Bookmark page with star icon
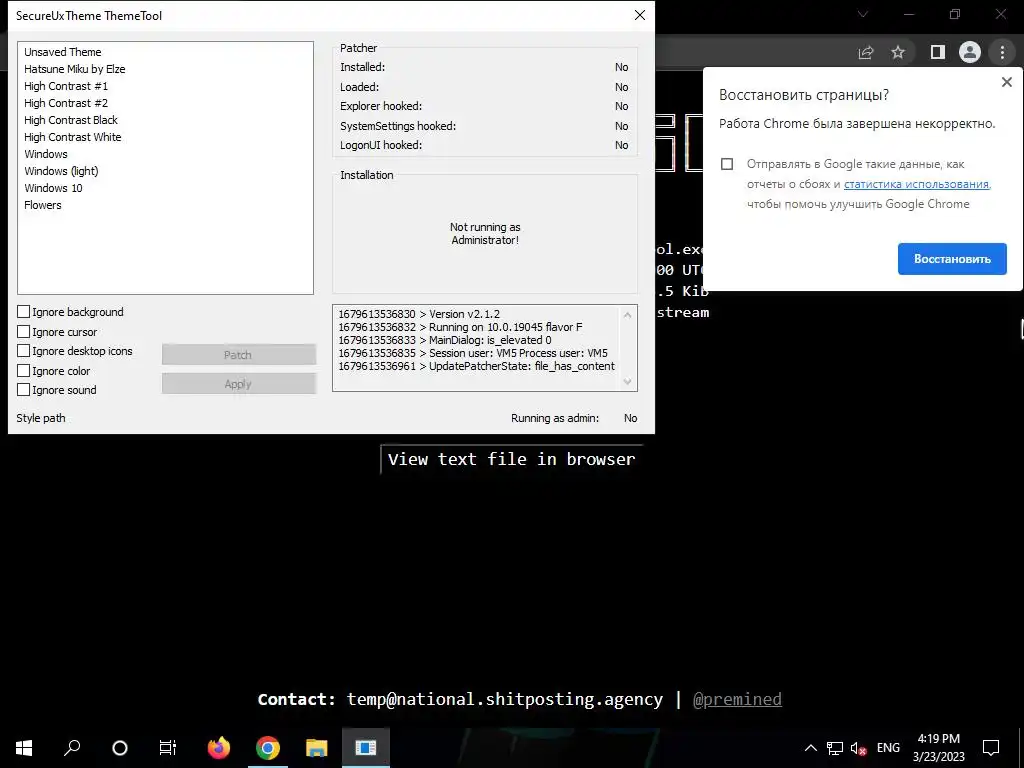Image resolution: width=1024 pixels, height=768 pixels. coord(898,52)
